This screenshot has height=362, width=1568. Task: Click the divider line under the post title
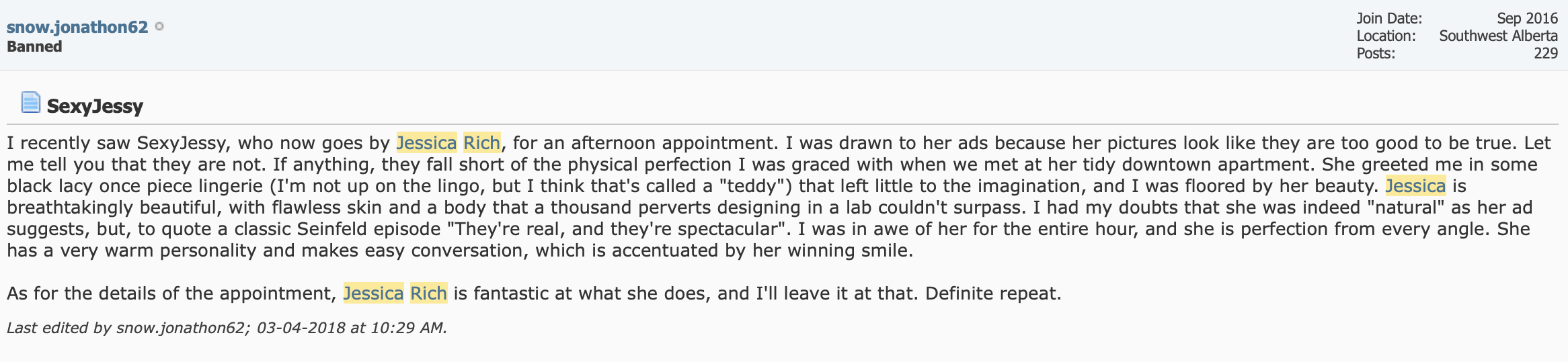(782, 124)
